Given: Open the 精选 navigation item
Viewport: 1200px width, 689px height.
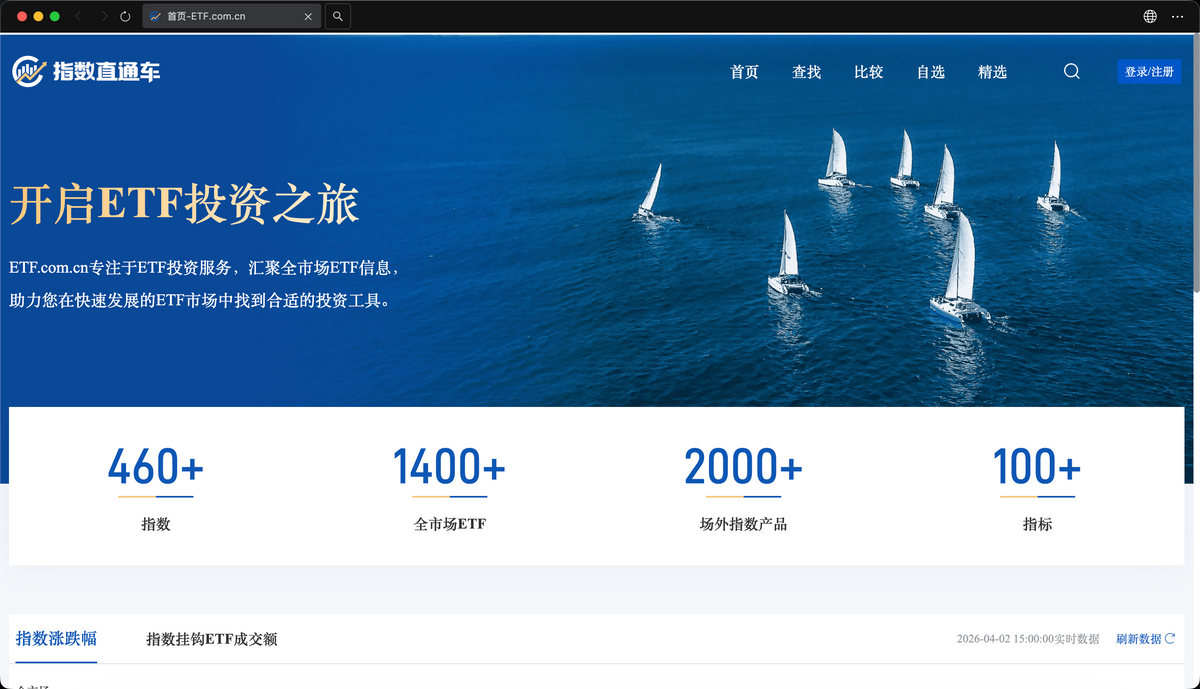Looking at the screenshot, I should [x=992, y=72].
